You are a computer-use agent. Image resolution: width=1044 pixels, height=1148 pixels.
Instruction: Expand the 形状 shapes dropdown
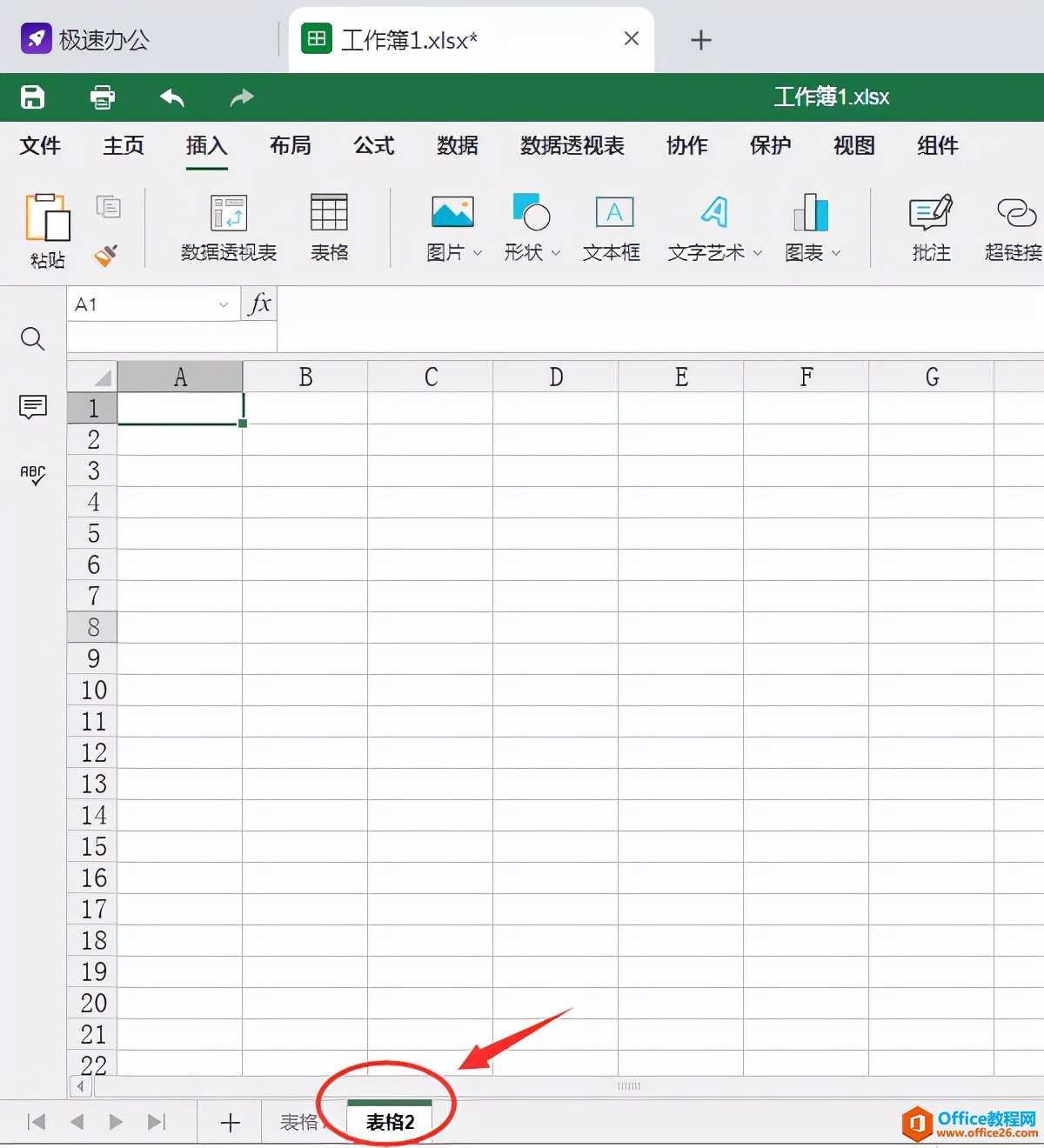pos(556,253)
